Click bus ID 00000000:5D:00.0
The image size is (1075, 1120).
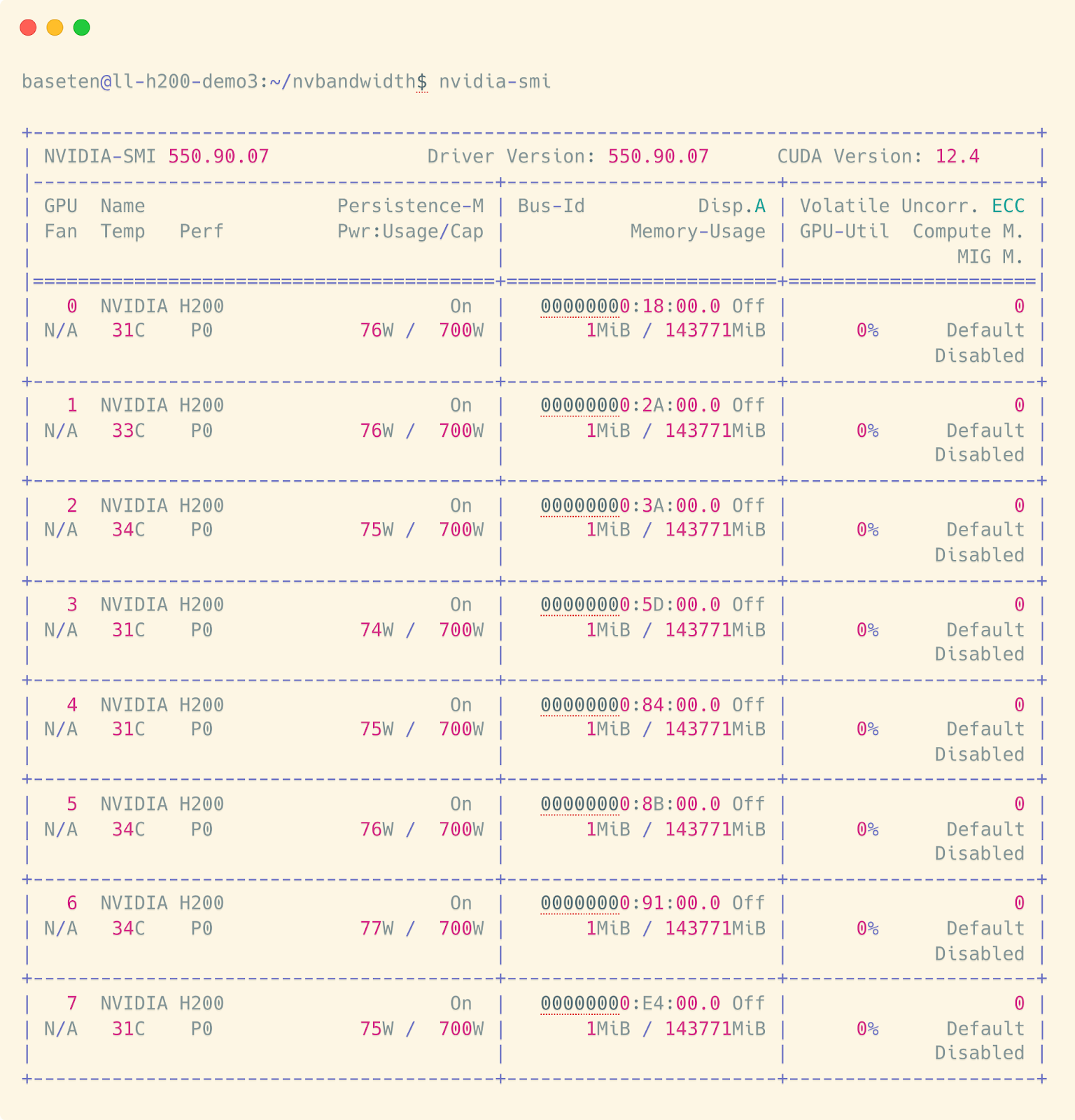631,605
